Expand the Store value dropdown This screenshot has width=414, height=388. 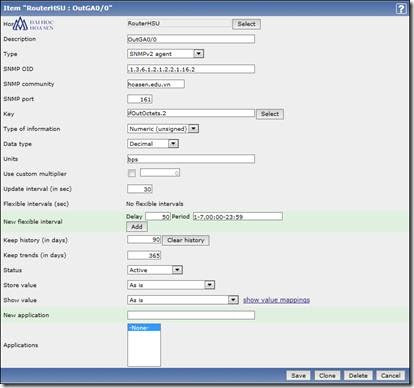coord(171,285)
